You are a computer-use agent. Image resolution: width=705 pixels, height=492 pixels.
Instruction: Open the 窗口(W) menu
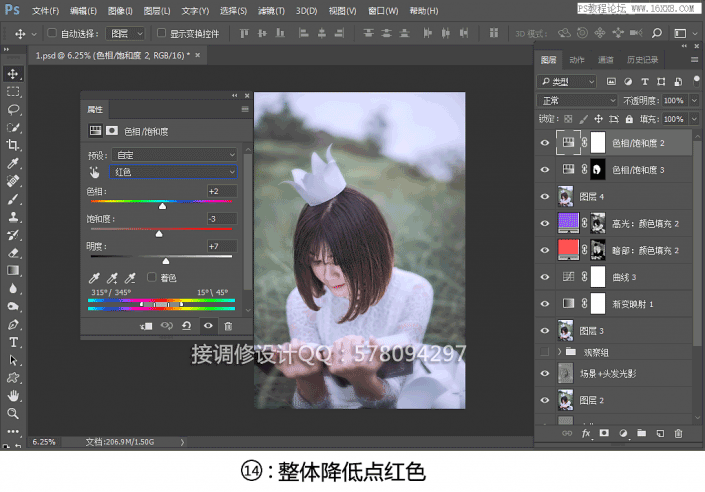point(383,11)
